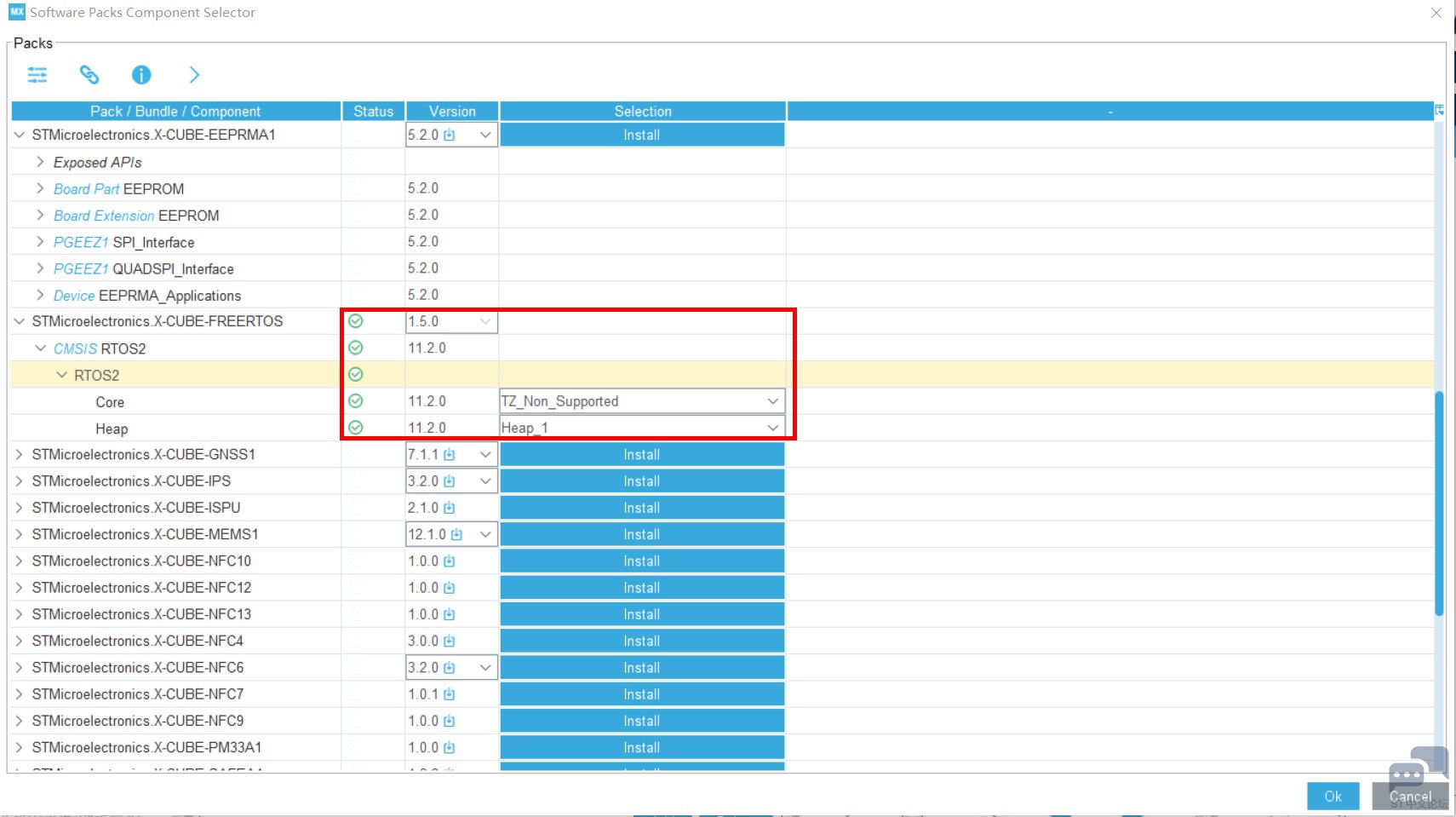Click the download icon beside X-CUBE-NFC6 version 3.2.0
1456x817 pixels.
click(x=449, y=668)
